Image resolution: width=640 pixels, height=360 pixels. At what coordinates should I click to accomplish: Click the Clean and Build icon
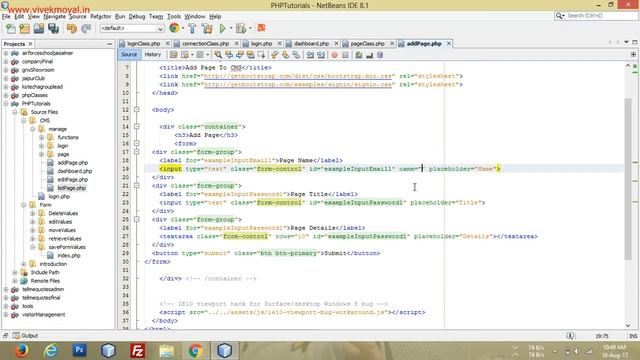point(207,28)
